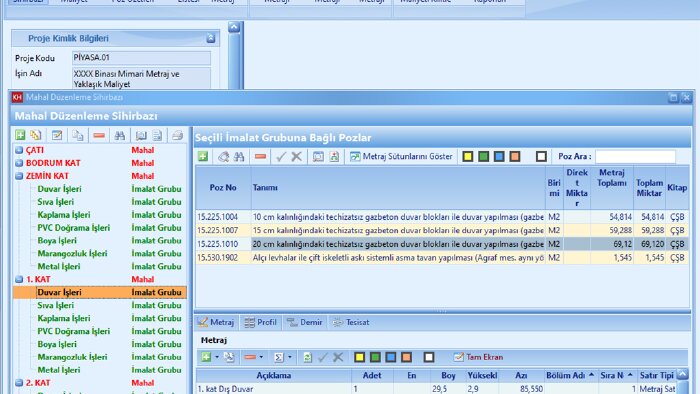Click the green add row icon in the Metraj toolbar
Viewport: 700px width, 394px height.
[x=206, y=357]
